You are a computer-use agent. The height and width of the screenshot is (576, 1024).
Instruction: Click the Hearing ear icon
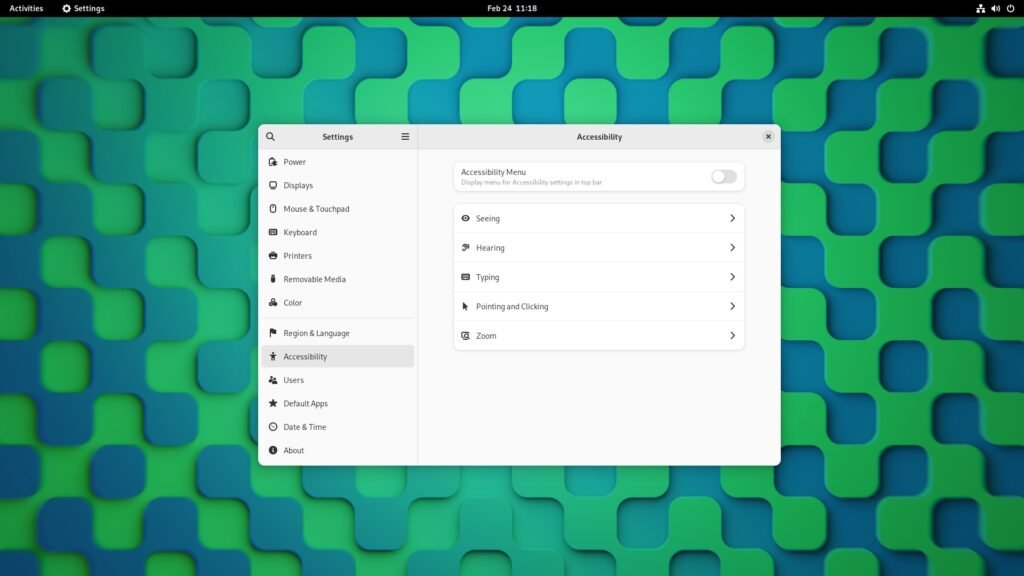click(466, 248)
